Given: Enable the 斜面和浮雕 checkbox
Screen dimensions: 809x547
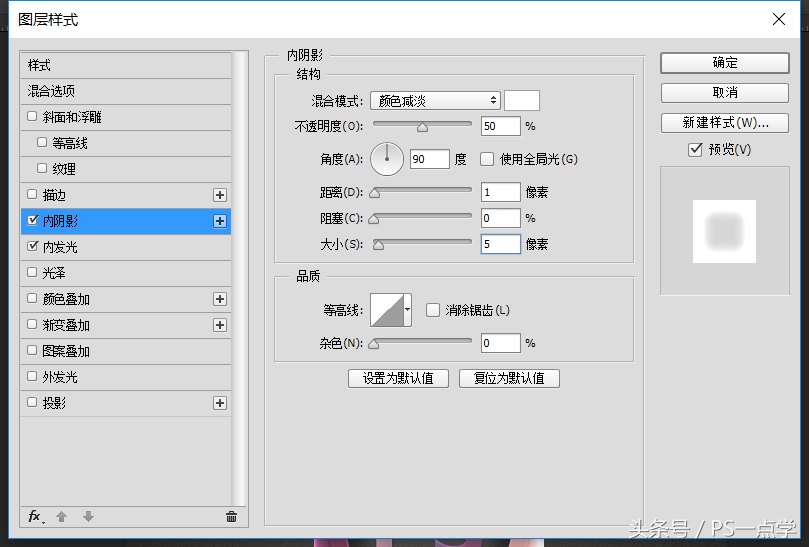Looking at the screenshot, I should point(32,116).
